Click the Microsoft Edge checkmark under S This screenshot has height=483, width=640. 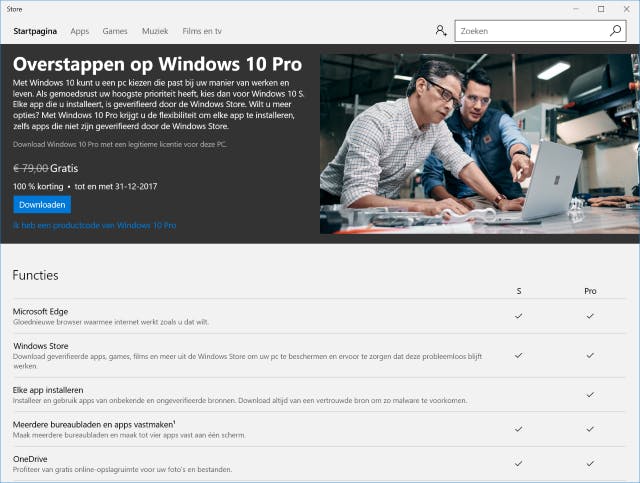click(518, 316)
